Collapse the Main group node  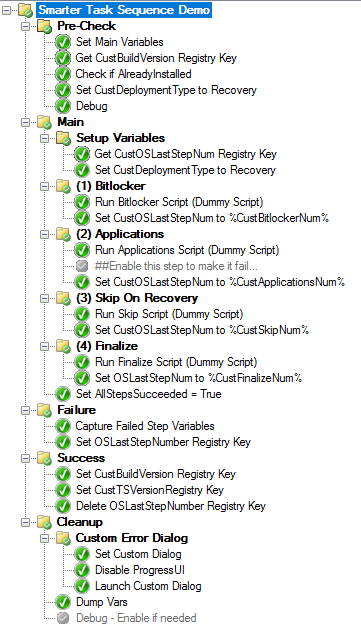(26, 122)
